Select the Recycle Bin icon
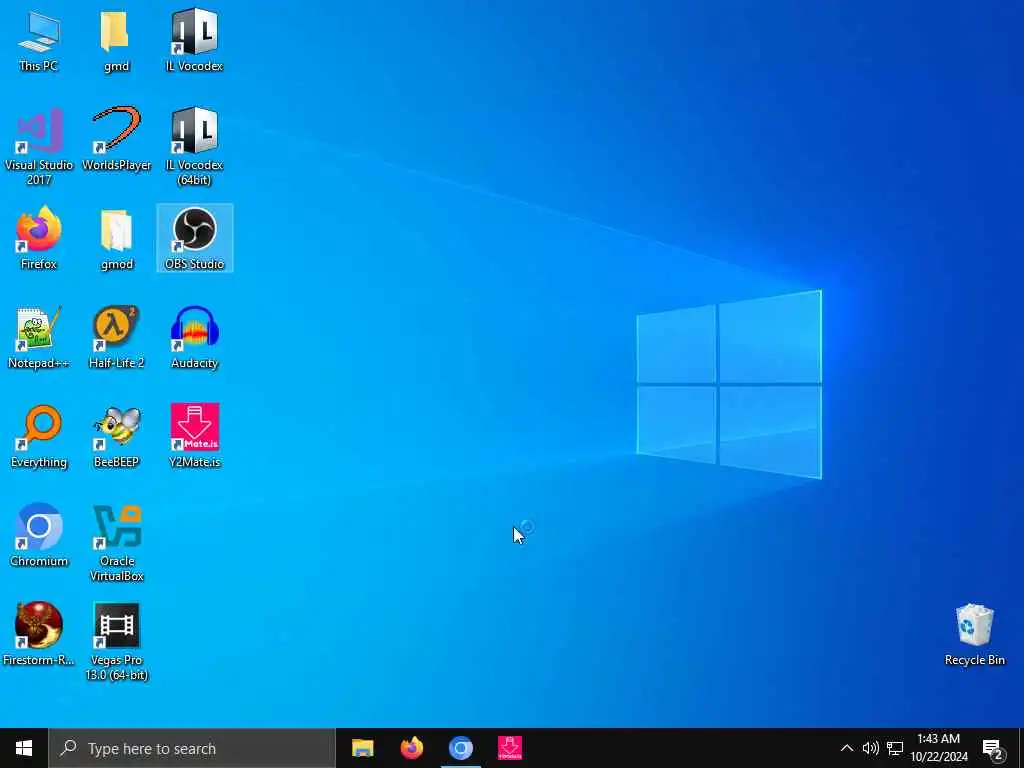The image size is (1024, 768). [974, 634]
